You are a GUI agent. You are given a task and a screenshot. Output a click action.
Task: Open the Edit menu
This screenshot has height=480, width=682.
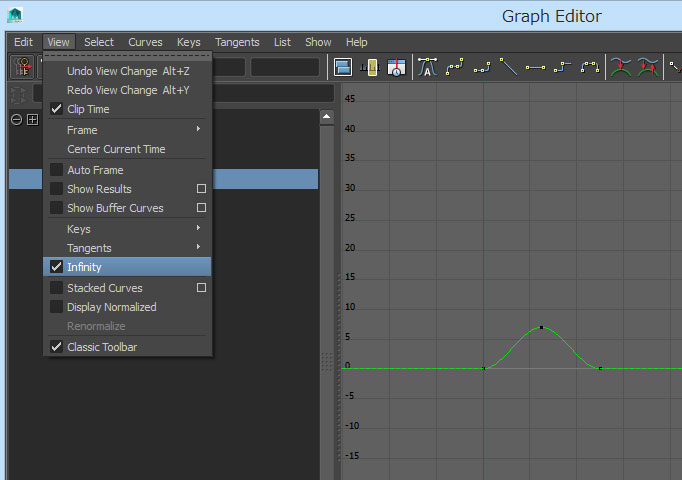click(23, 42)
